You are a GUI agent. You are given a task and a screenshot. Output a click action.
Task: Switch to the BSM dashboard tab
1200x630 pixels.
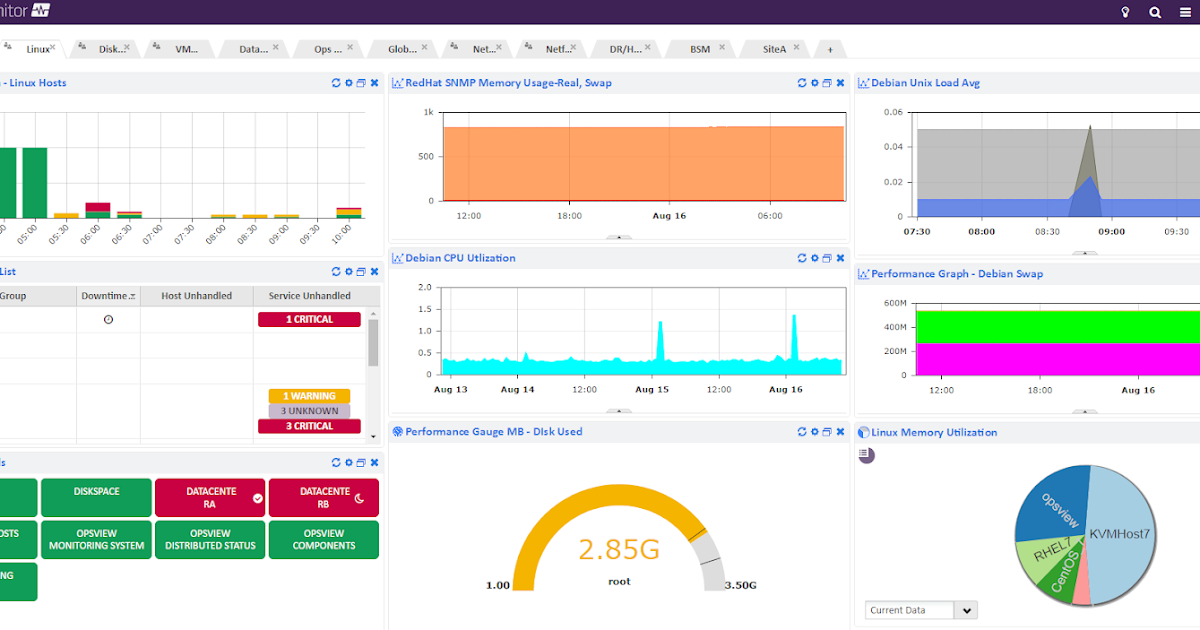(x=699, y=48)
